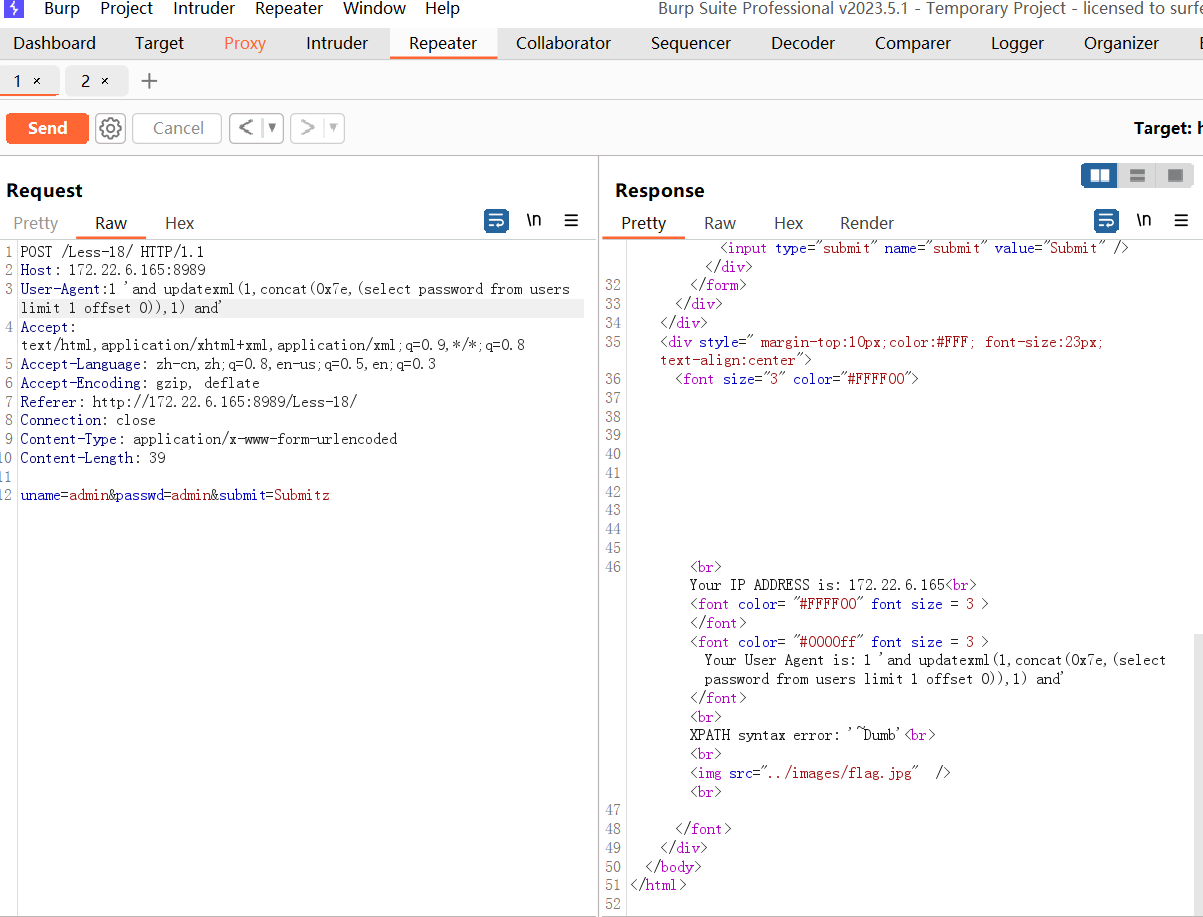Viewport: 1203px width, 917px height.
Task: Open Request panel hamburger menu
Action: click(571, 221)
